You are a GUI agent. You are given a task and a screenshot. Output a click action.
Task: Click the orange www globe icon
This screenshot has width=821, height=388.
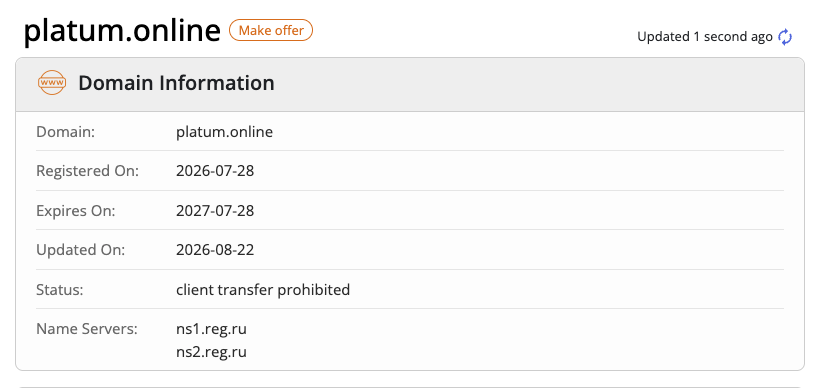(52, 83)
